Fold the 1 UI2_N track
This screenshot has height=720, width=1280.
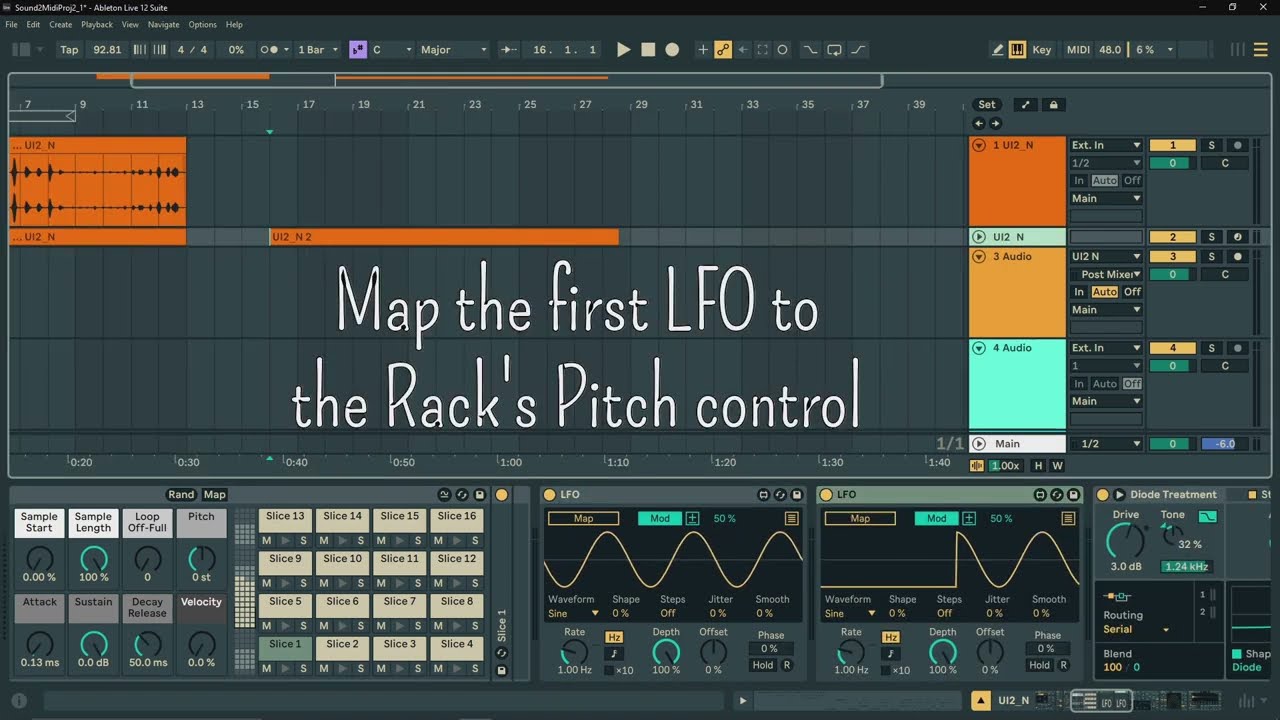click(x=979, y=145)
